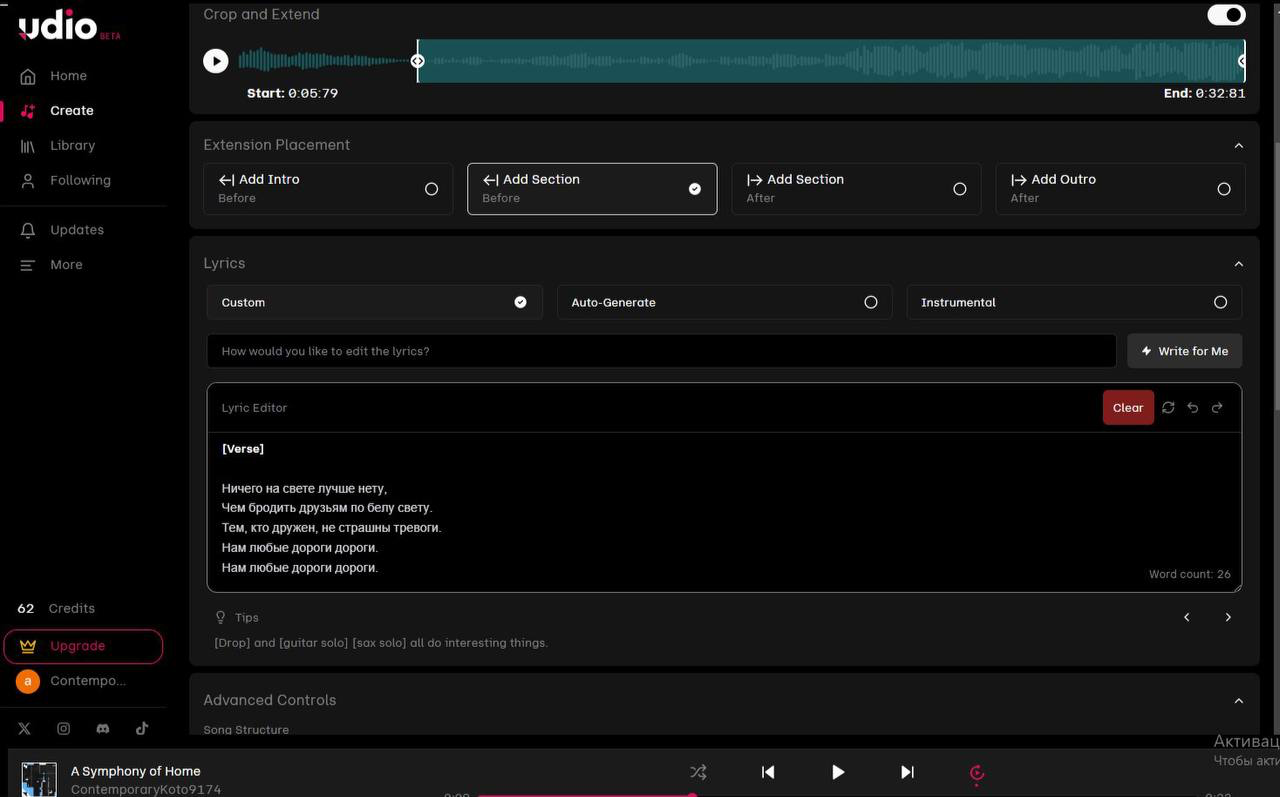Enable shuffle in the player bar
This screenshot has width=1280, height=797.
click(698, 772)
